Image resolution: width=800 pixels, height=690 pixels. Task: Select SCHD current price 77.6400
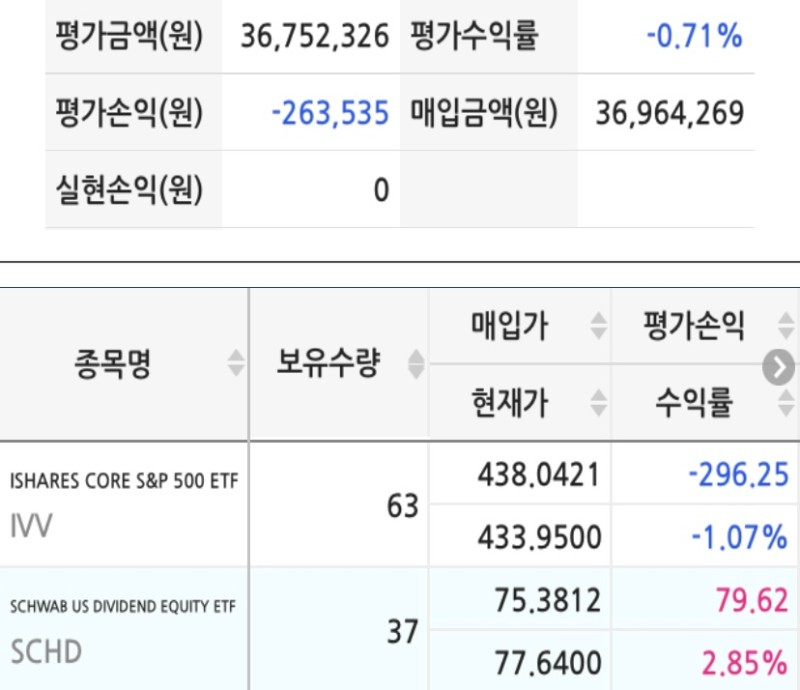(x=548, y=663)
